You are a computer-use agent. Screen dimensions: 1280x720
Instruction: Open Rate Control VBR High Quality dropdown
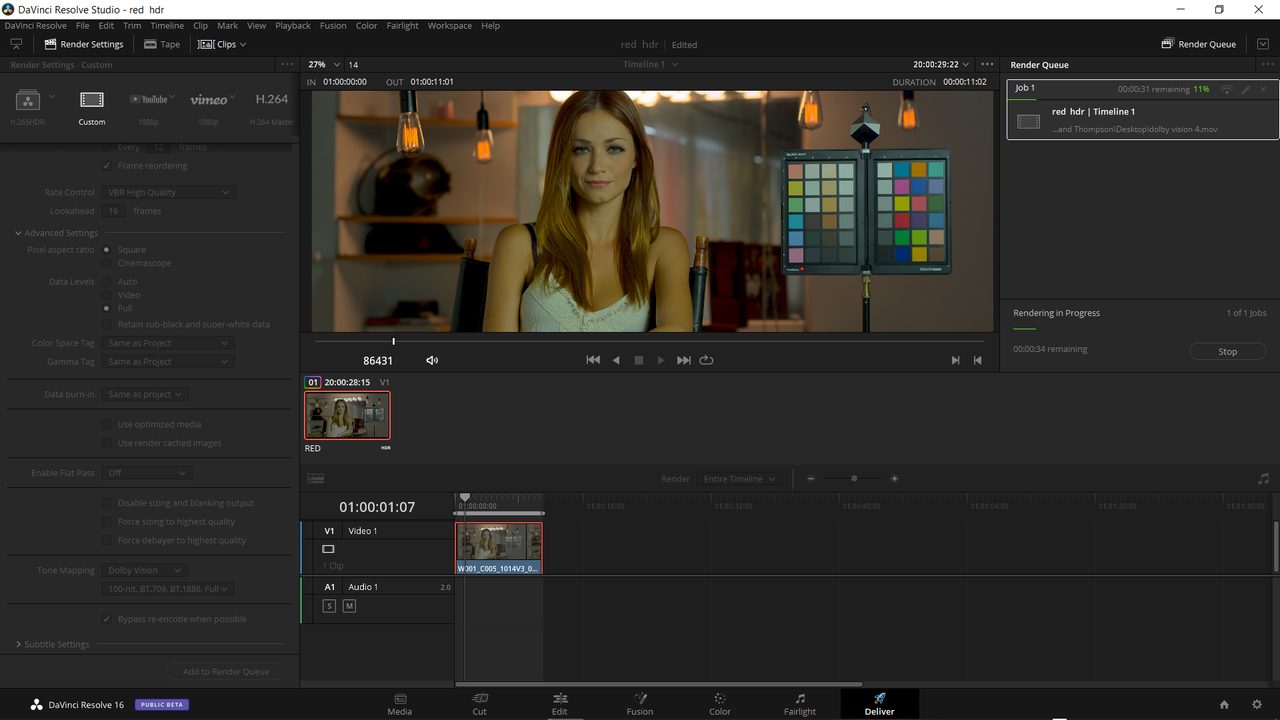coord(168,192)
